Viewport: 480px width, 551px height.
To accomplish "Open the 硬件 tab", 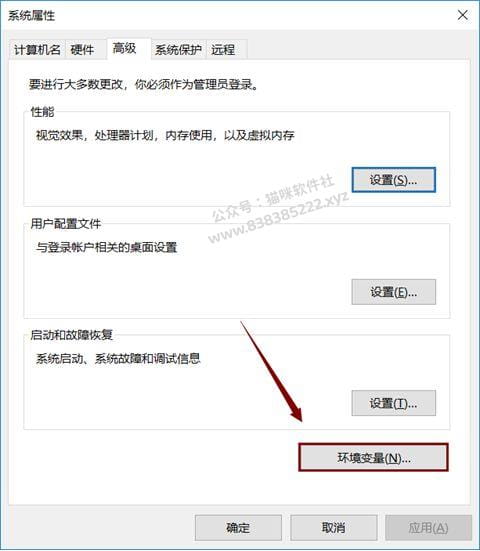I will [82, 50].
